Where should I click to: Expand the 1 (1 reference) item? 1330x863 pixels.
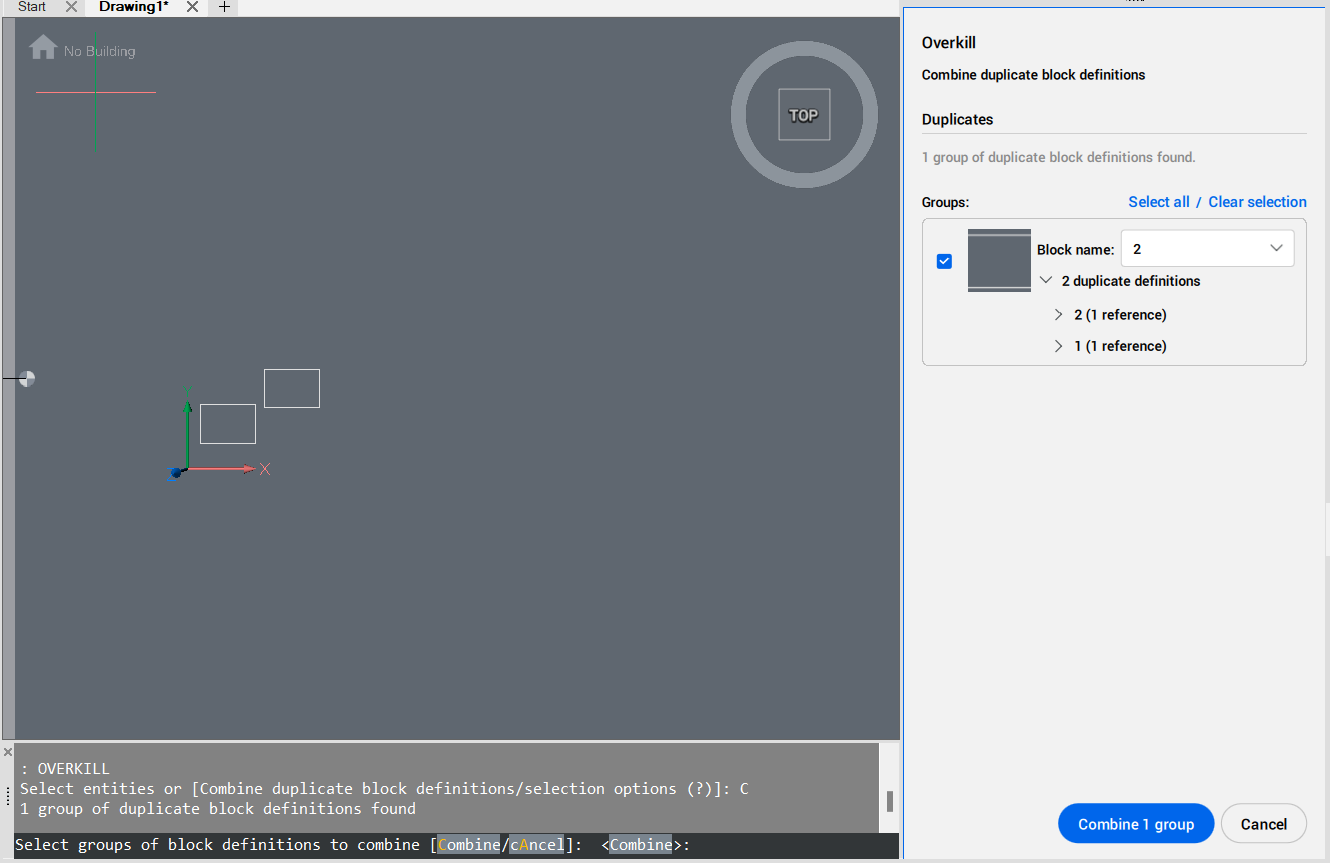coord(1059,346)
